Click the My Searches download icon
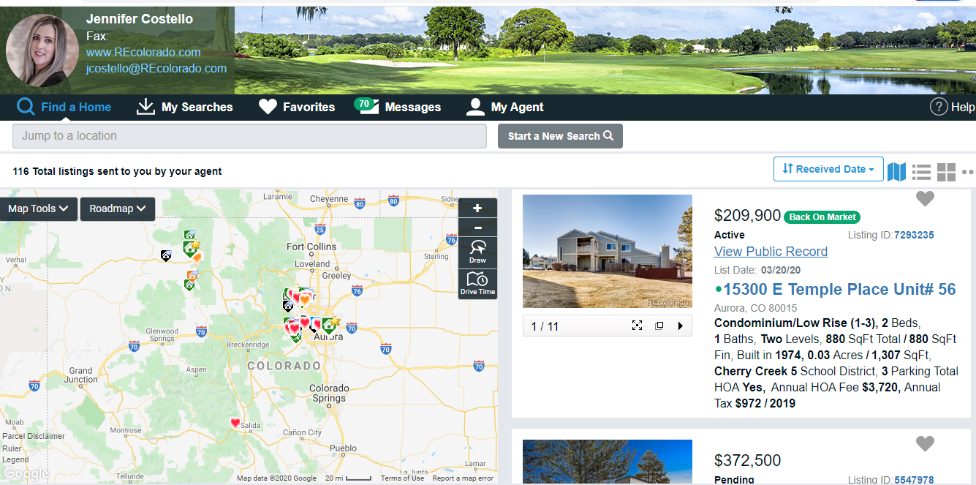This screenshot has height=485, width=976. coord(145,107)
